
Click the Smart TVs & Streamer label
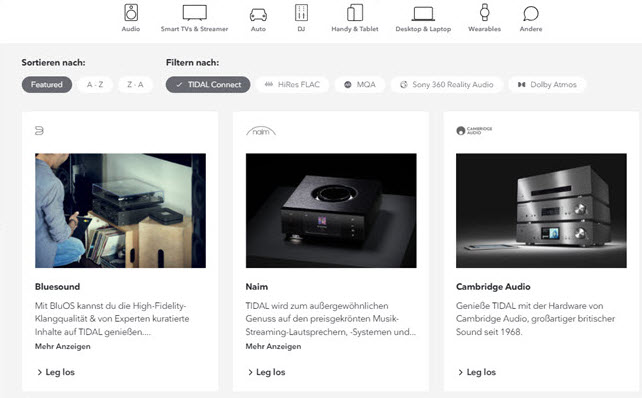pos(194,29)
